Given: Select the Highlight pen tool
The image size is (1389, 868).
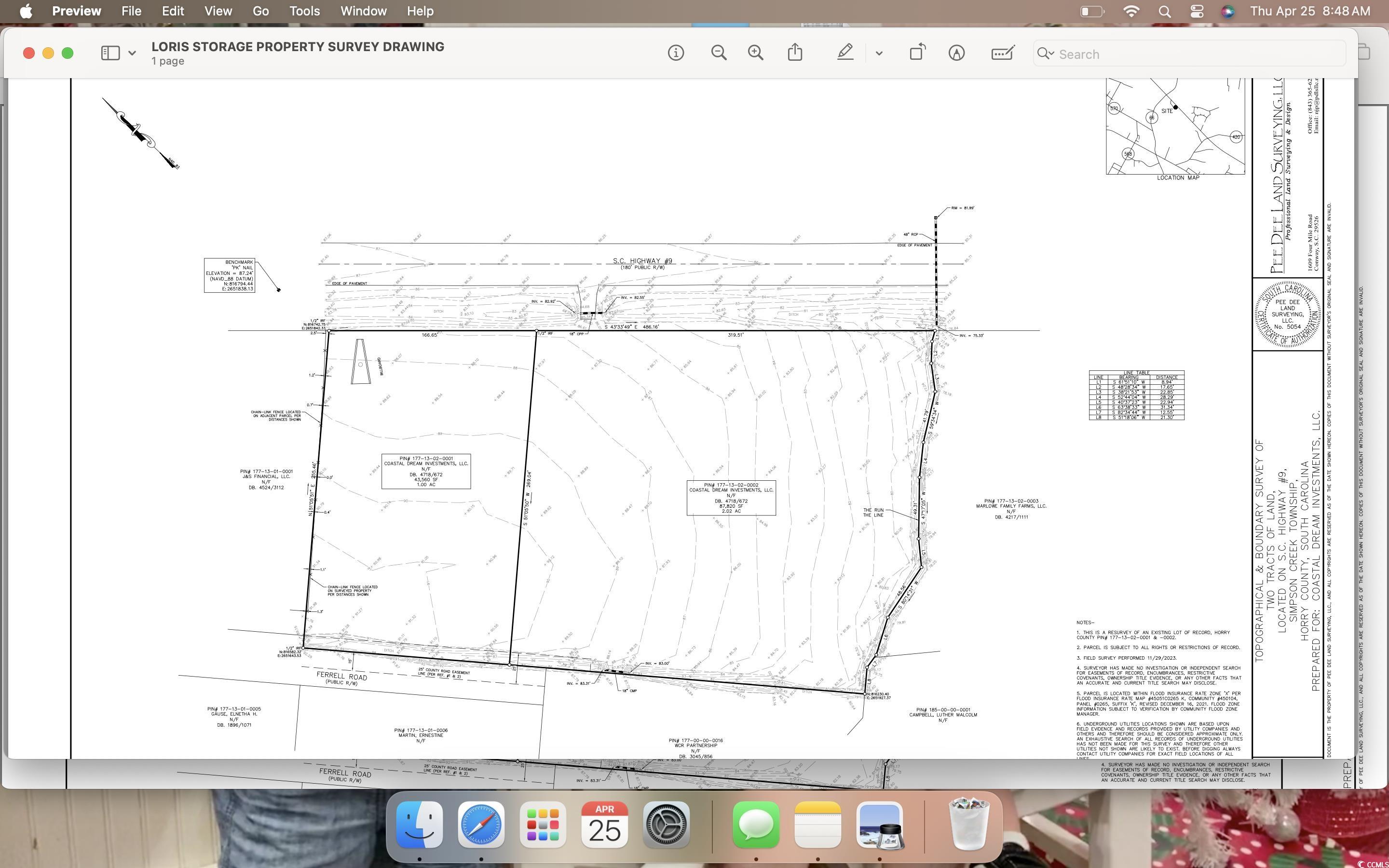Looking at the screenshot, I should [x=845, y=53].
